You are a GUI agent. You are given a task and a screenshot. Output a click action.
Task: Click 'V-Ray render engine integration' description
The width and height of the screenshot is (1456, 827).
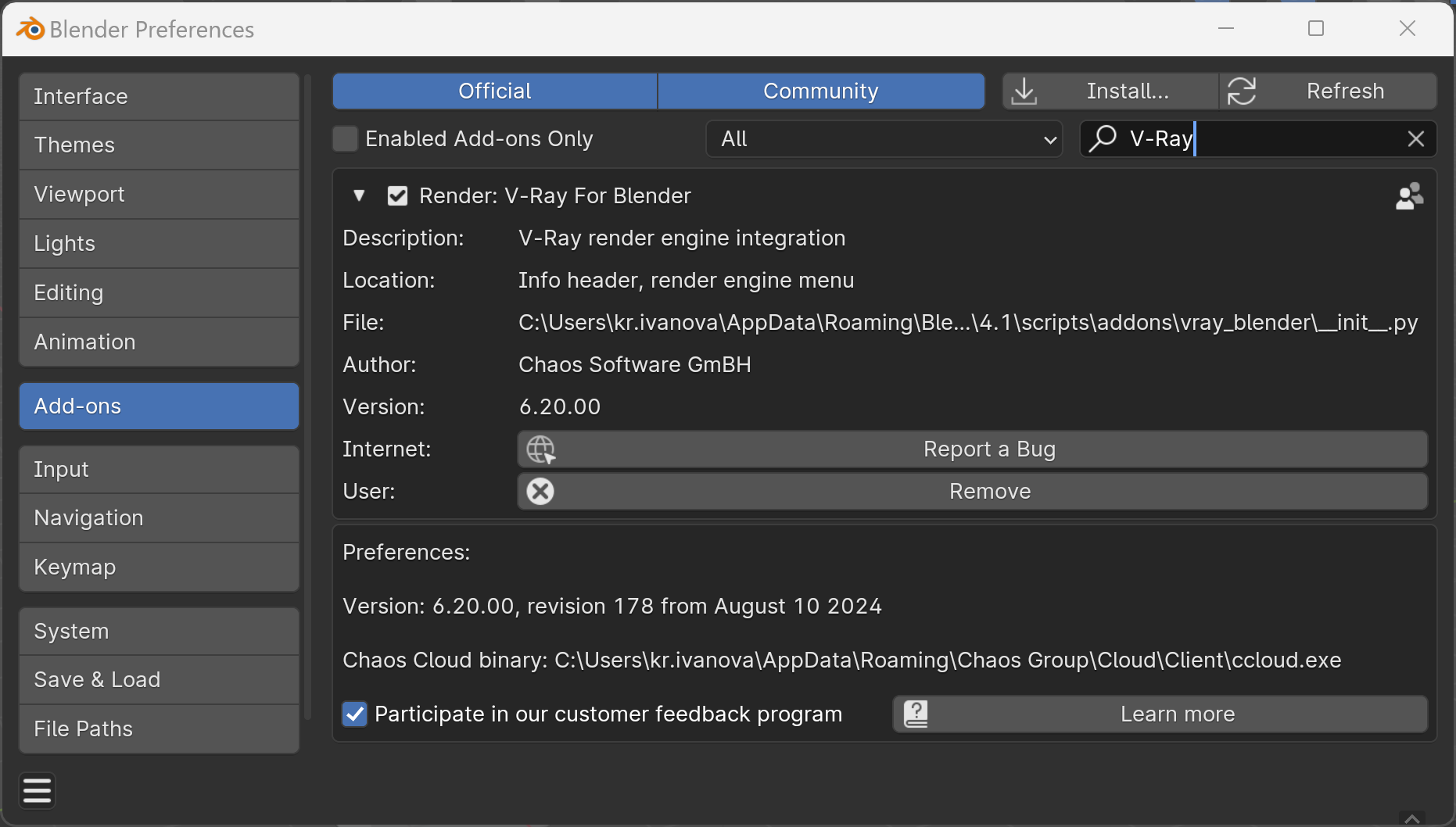coord(682,238)
